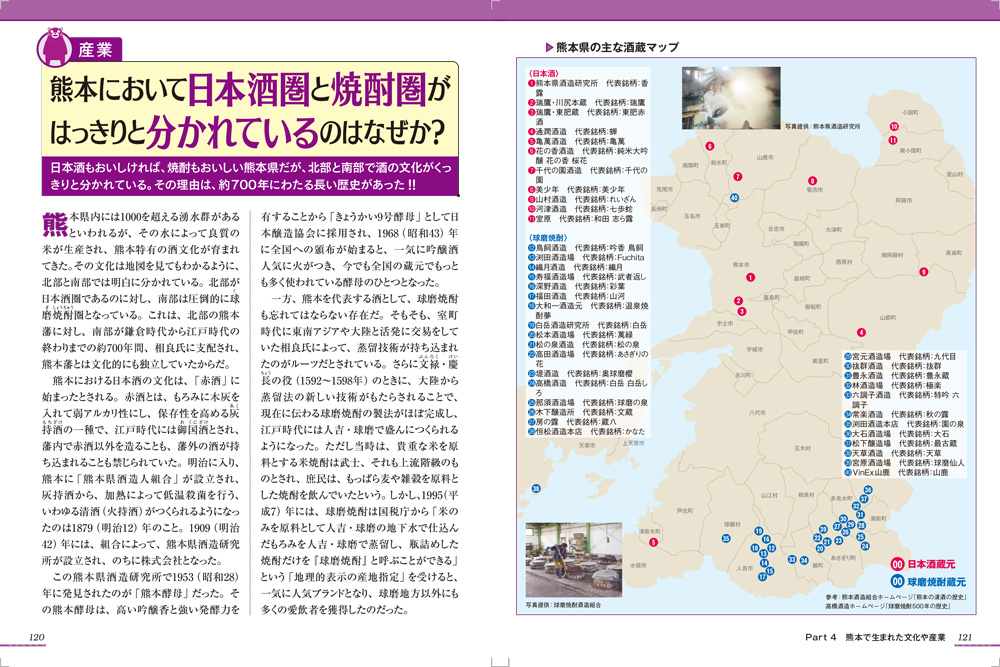The width and height of the screenshot is (1000, 667).
Task: Click blue map marker 40 near 玉東町
Action: click(x=735, y=198)
